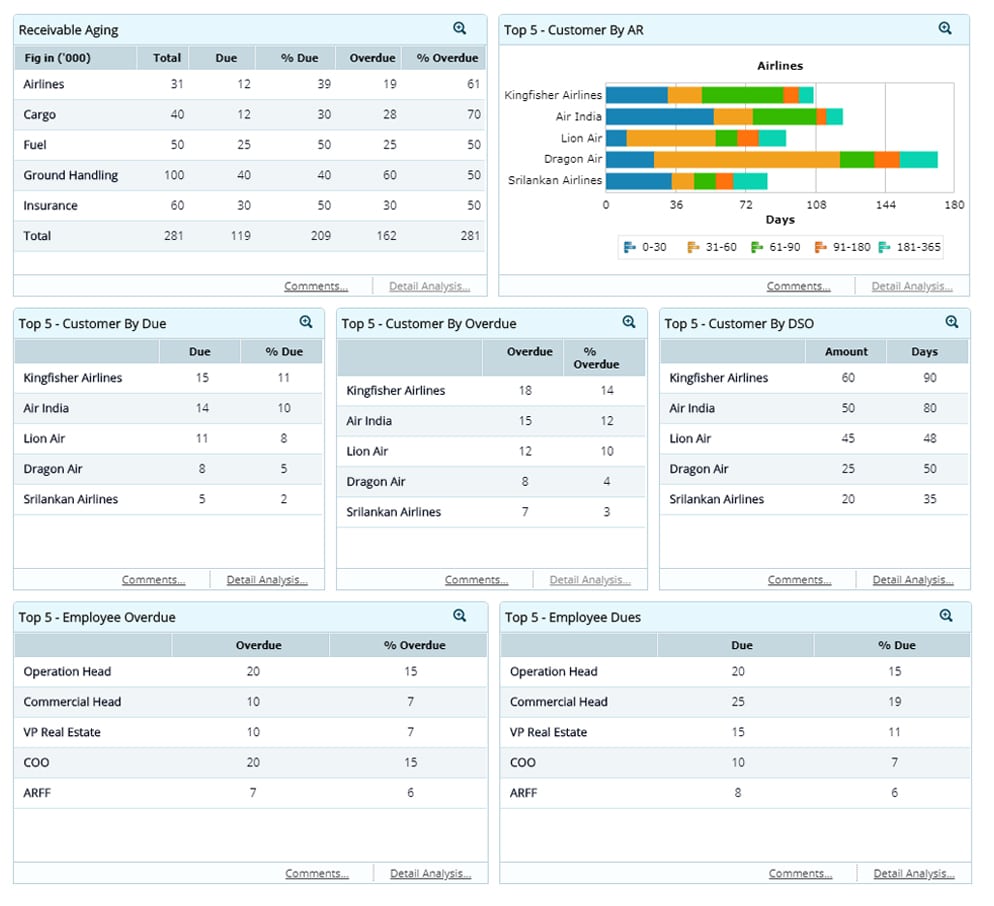The image size is (994, 906).
Task: Click 'Airlines' row in Receivable Aging table
Action: 250,84
